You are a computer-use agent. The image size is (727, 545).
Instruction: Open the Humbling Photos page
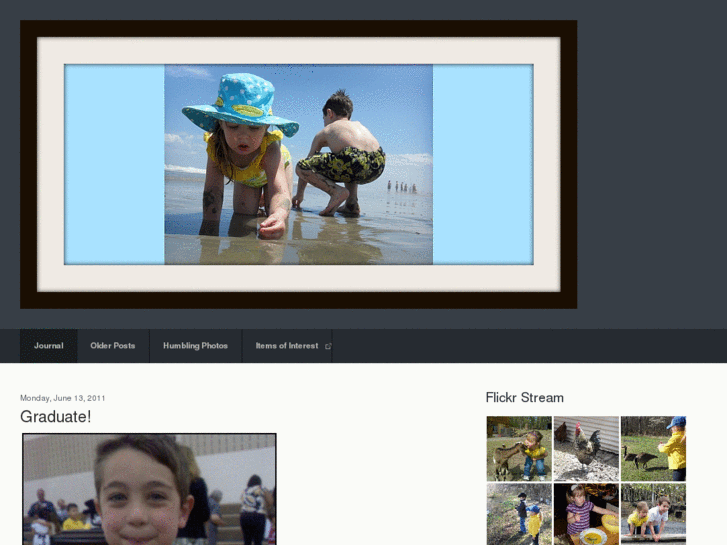click(x=195, y=346)
